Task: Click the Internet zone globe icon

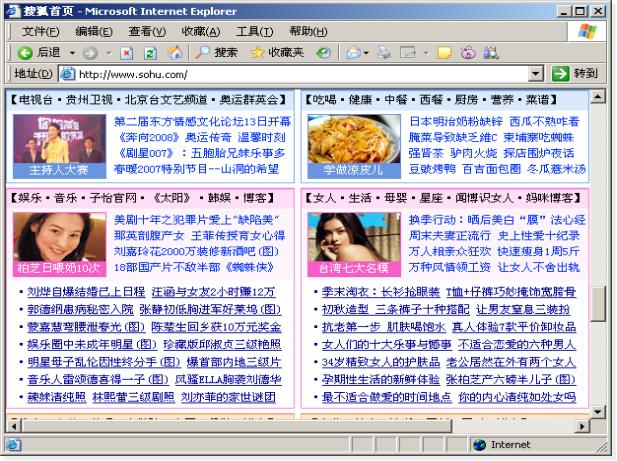Action: [x=479, y=445]
